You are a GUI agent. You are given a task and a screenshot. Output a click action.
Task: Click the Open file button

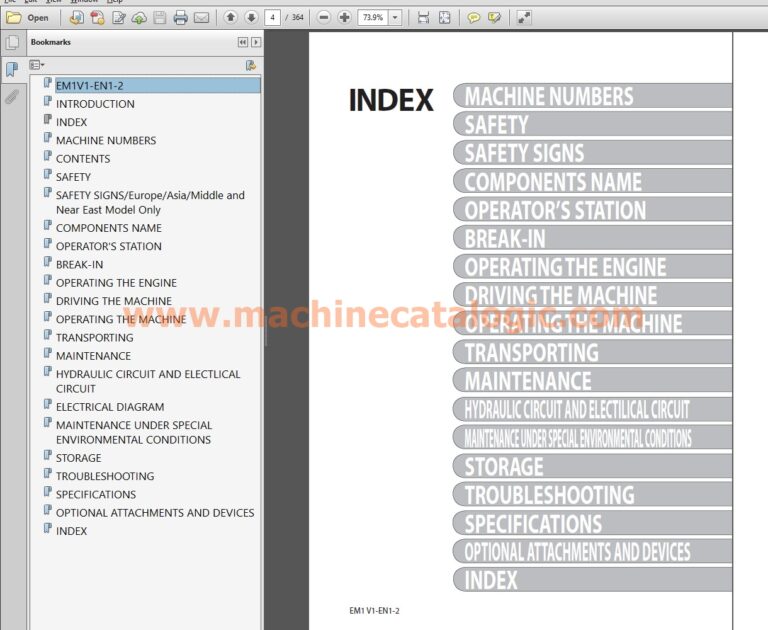coord(27,18)
